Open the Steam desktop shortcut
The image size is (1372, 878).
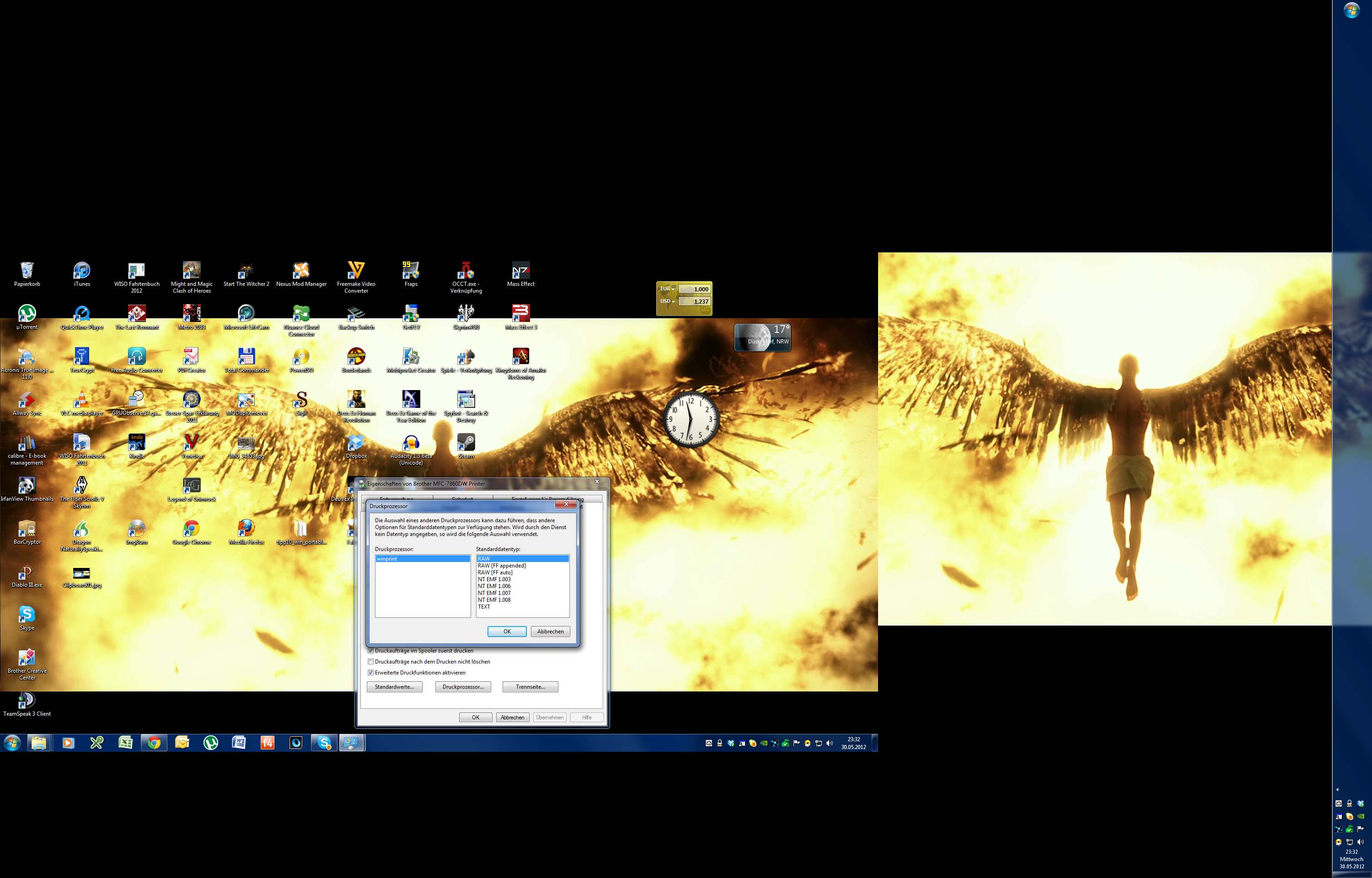tap(466, 443)
